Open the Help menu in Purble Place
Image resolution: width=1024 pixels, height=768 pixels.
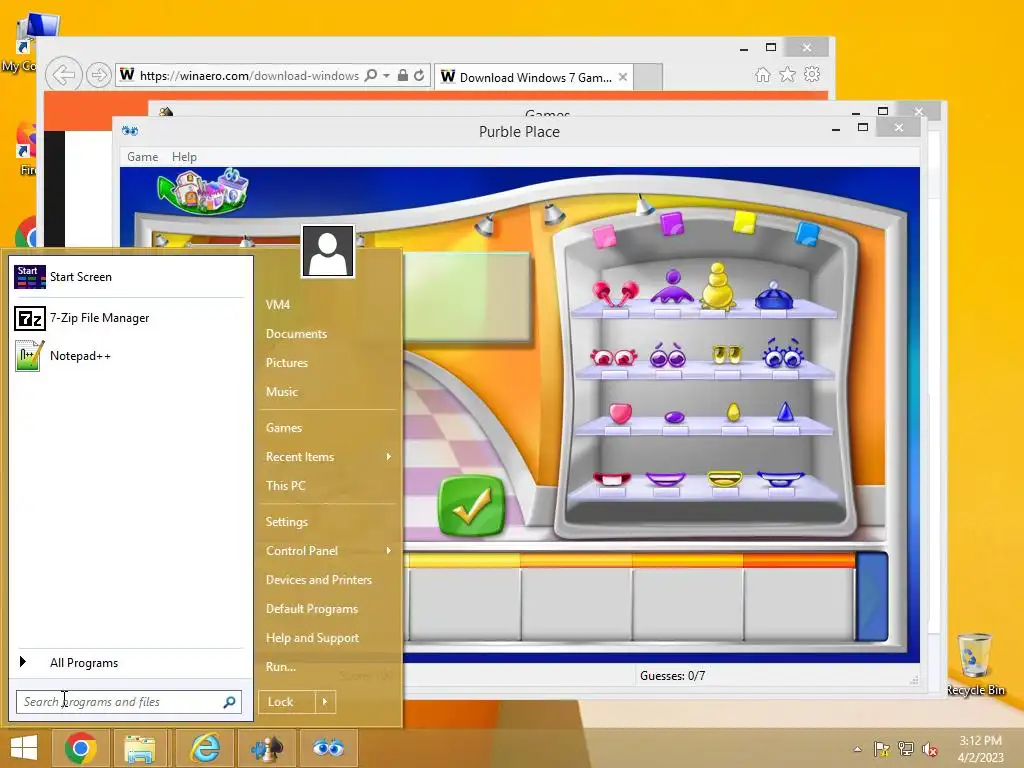click(x=184, y=157)
